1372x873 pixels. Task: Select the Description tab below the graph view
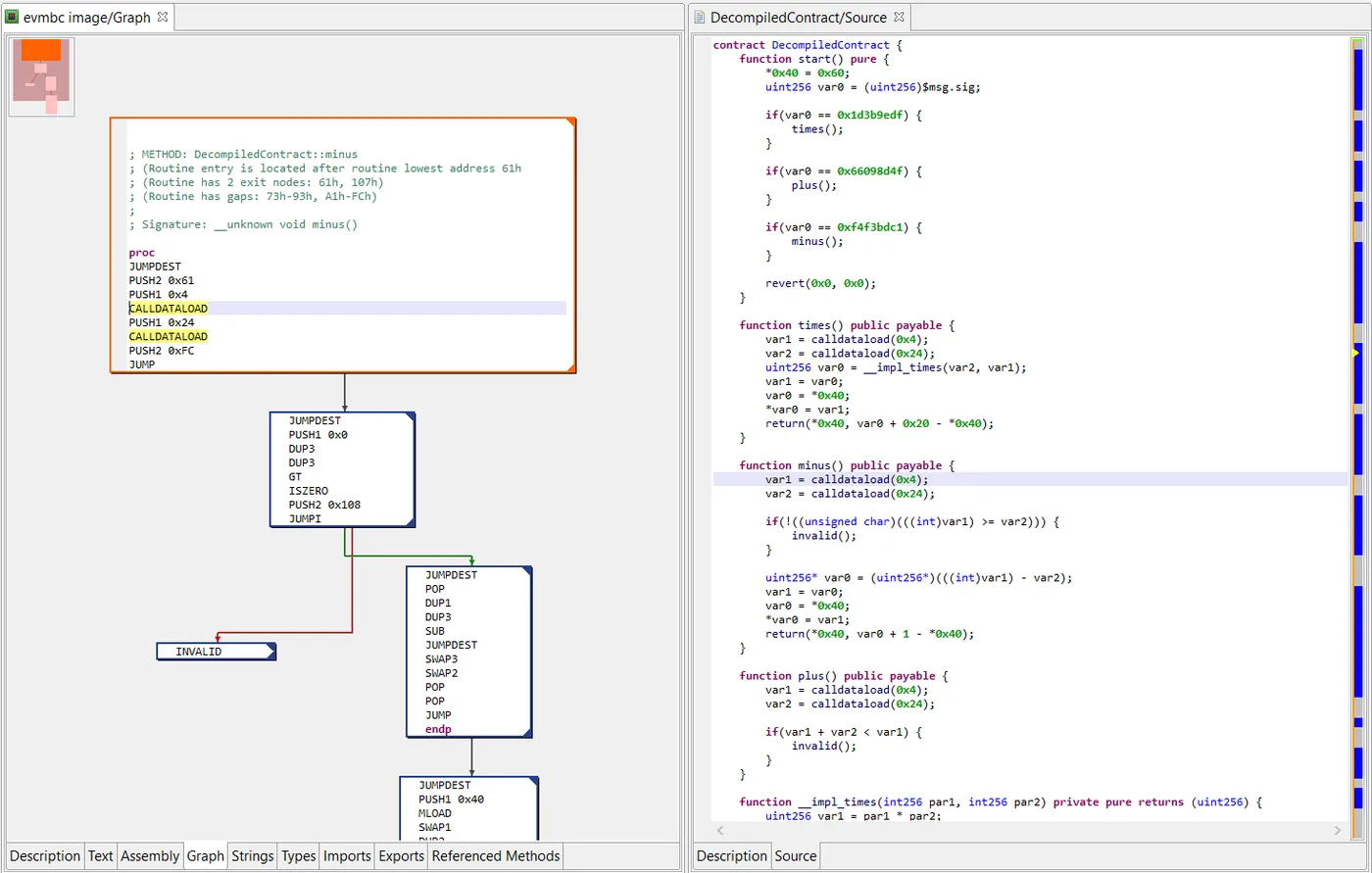pos(44,855)
